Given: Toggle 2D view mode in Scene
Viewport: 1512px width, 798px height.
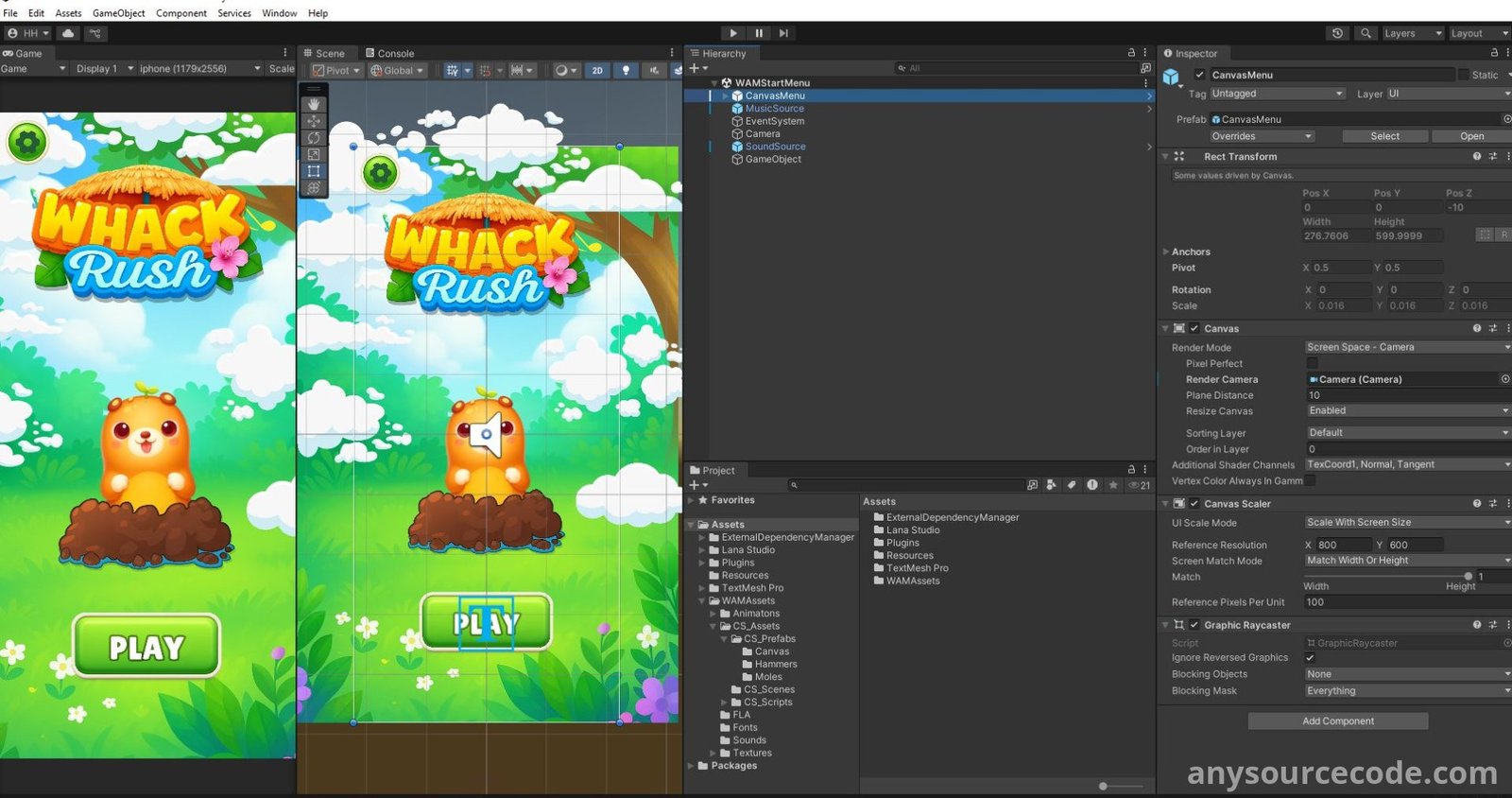Looking at the screenshot, I should pos(597,70).
